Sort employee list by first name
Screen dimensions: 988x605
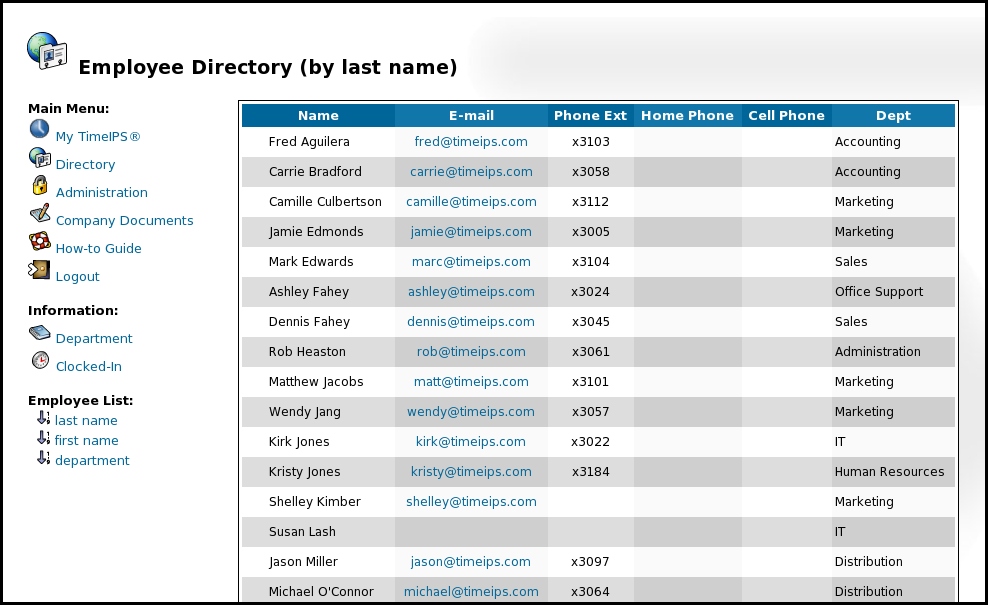pyautogui.click(x=86, y=441)
